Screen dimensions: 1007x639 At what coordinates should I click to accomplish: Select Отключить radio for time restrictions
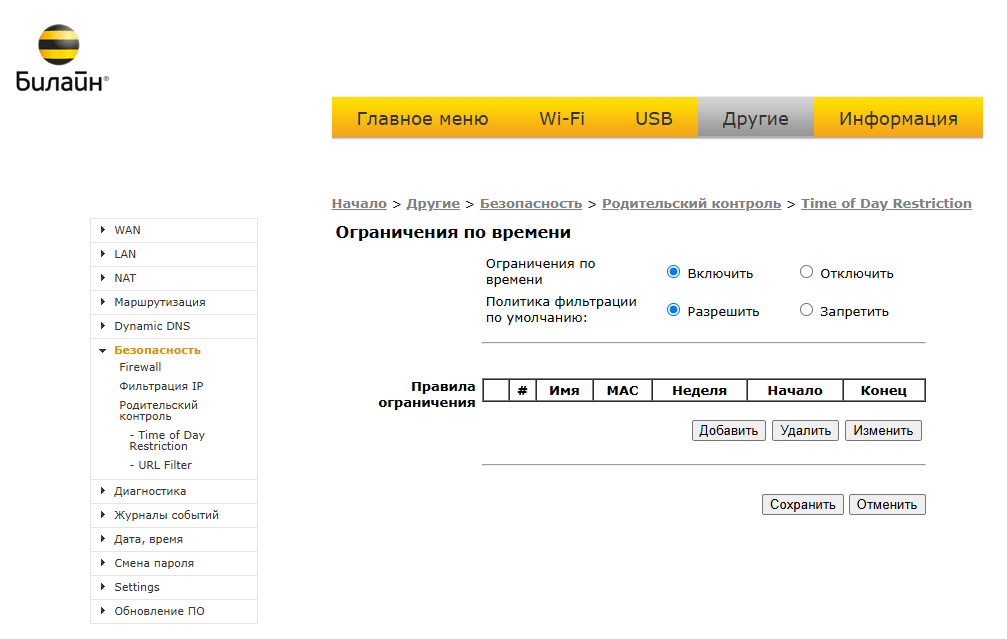click(806, 272)
